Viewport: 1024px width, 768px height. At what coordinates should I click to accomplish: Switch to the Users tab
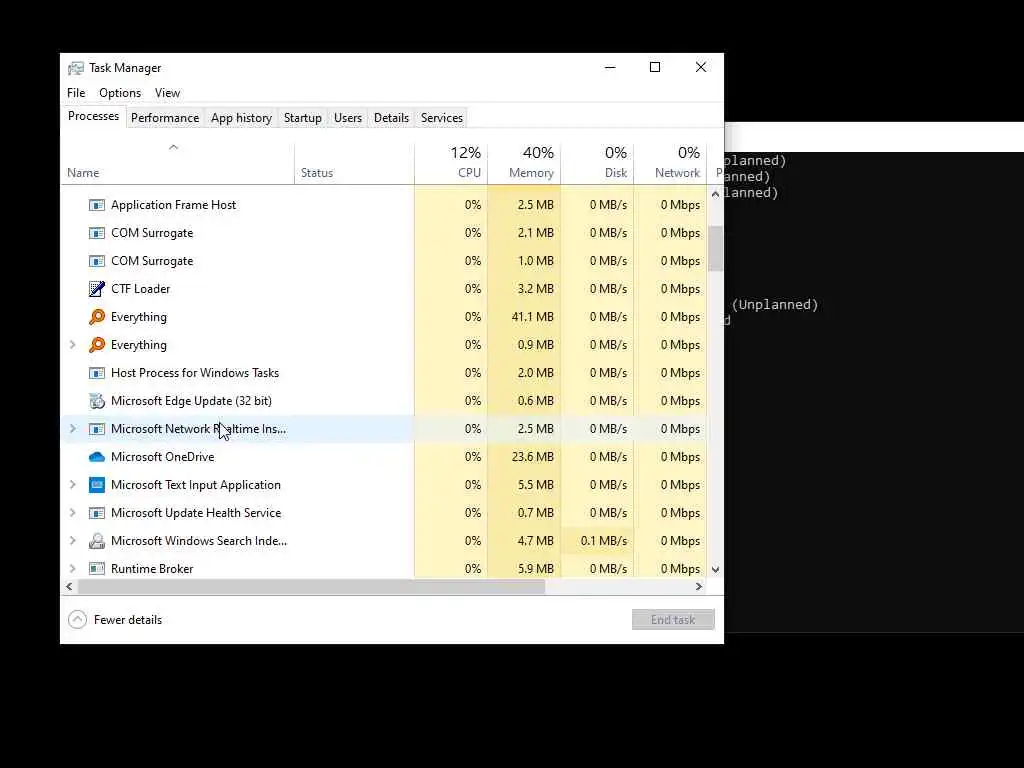[347, 118]
